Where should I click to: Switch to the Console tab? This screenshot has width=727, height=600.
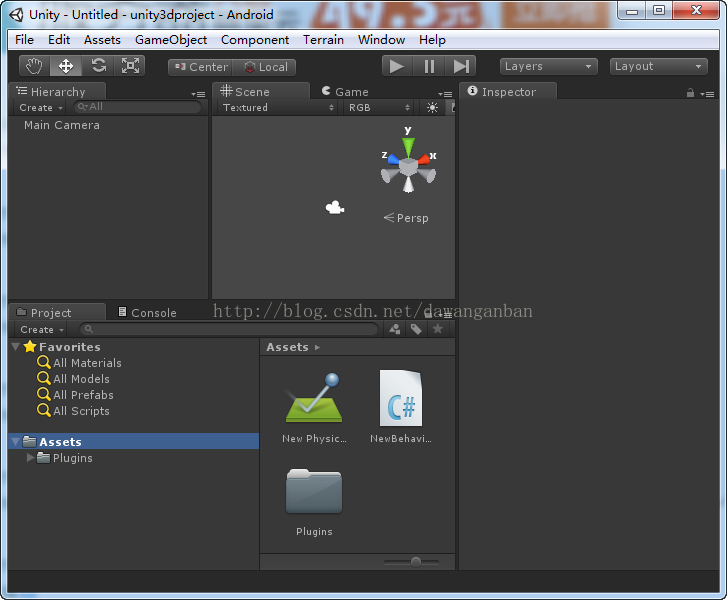[x=147, y=313]
